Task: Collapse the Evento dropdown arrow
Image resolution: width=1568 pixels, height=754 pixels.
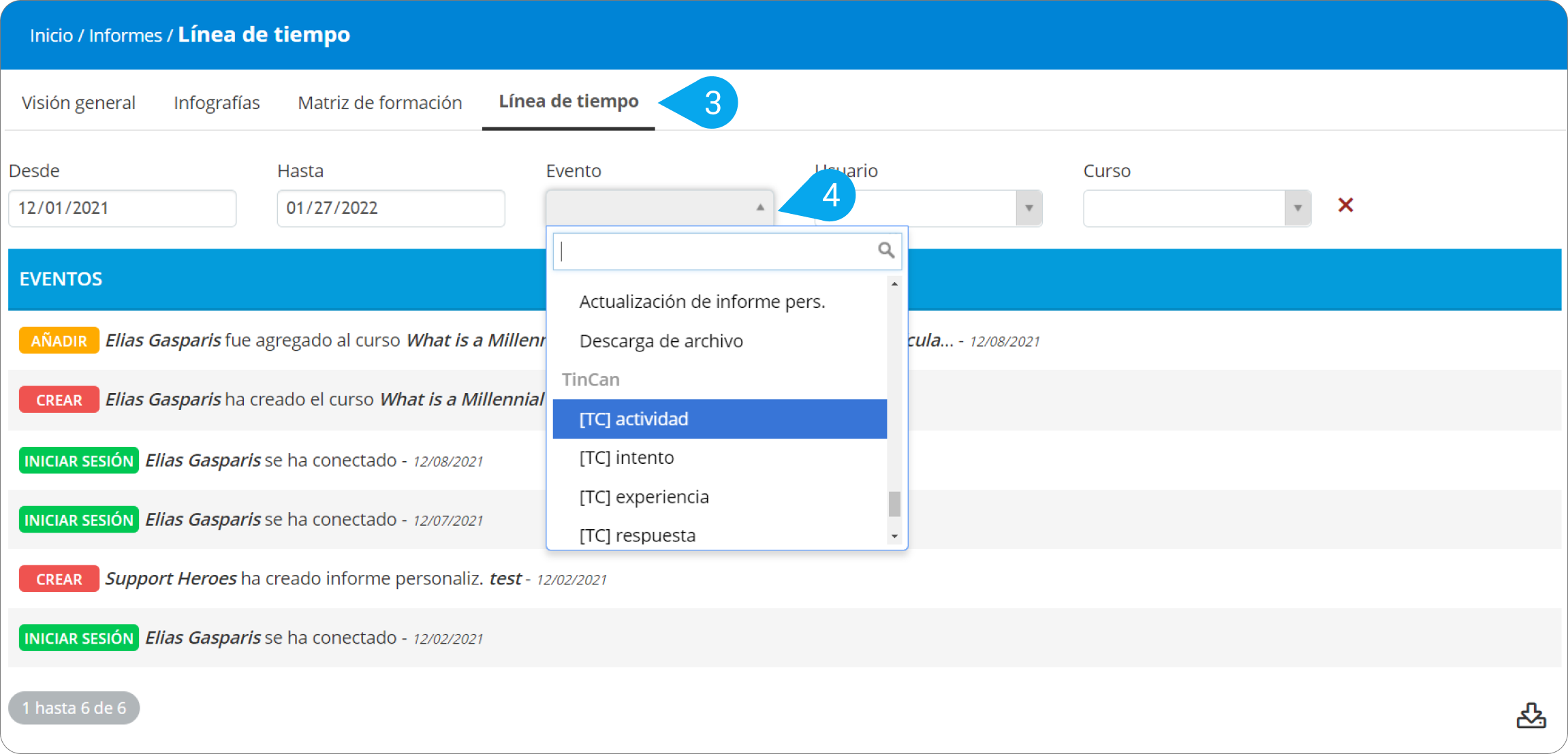Action: (x=760, y=208)
